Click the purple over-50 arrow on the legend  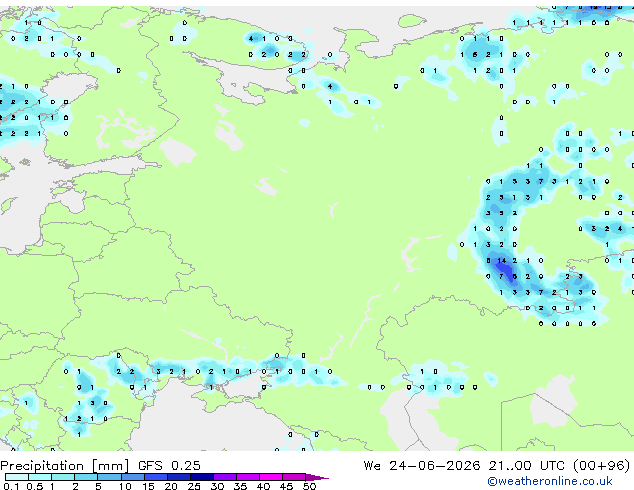[x=317, y=477]
